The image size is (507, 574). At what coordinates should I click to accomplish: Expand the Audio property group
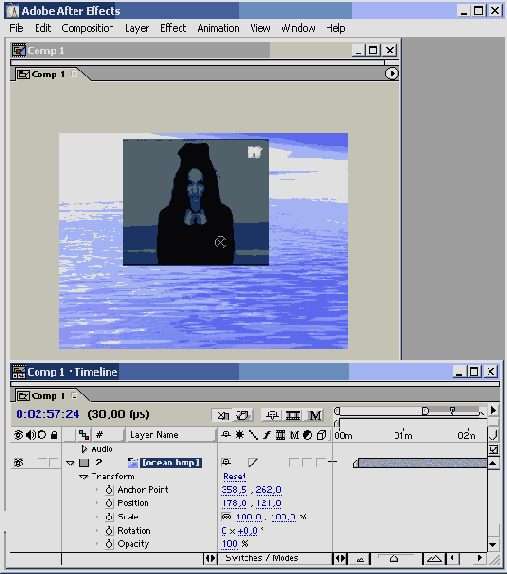point(85,449)
